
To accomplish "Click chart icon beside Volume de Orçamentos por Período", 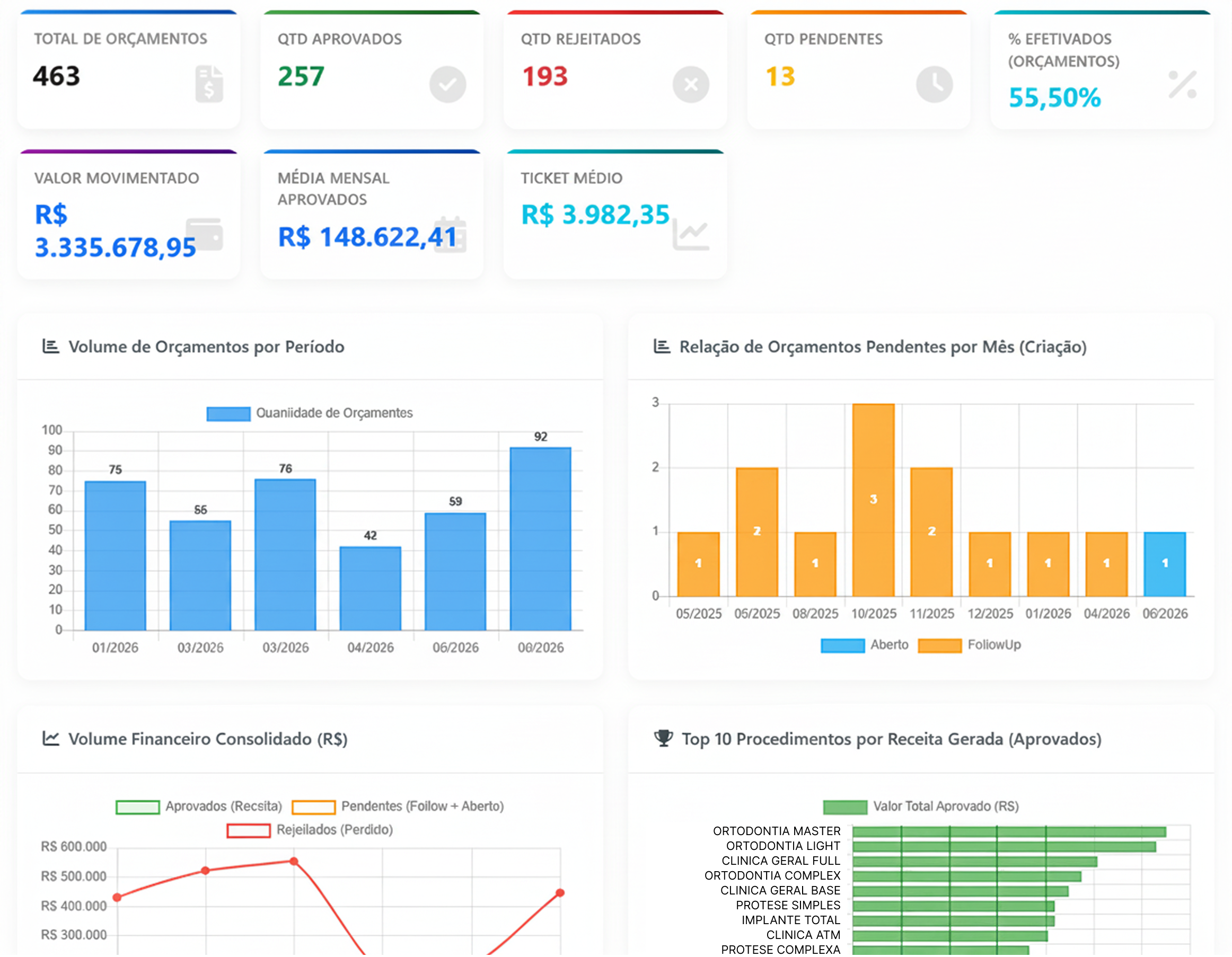I will coord(51,346).
